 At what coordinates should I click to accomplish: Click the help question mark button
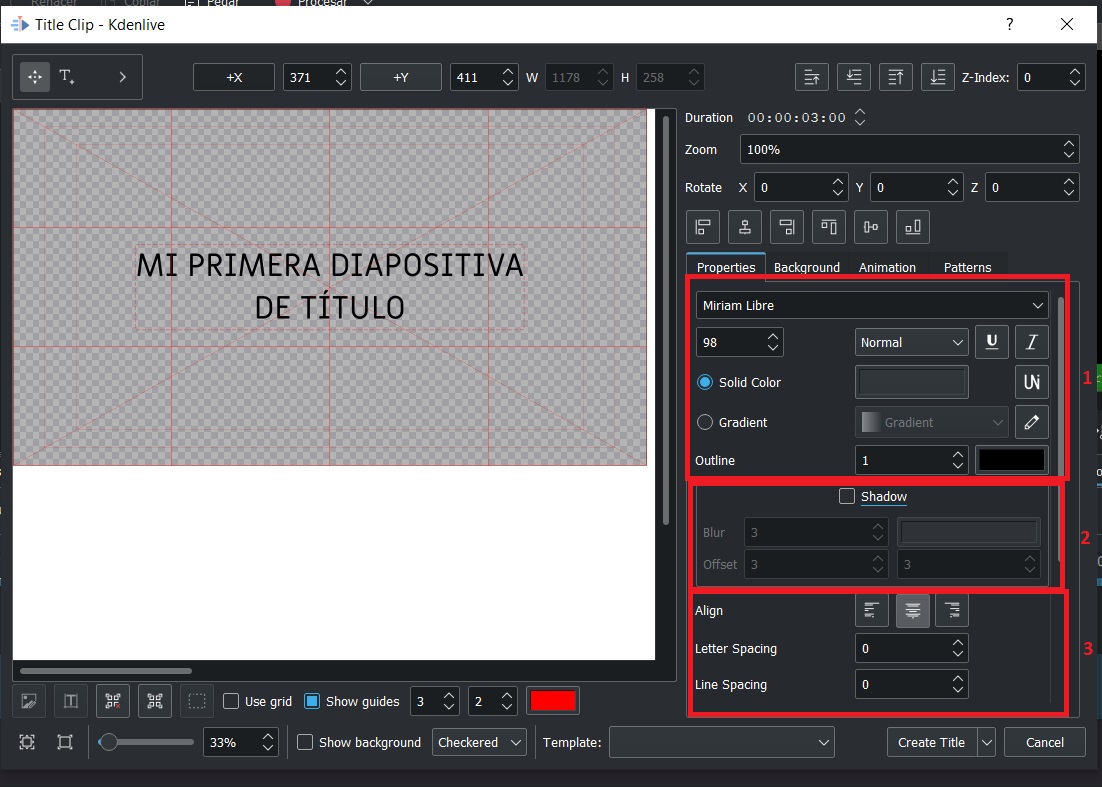(x=1009, y=25)
